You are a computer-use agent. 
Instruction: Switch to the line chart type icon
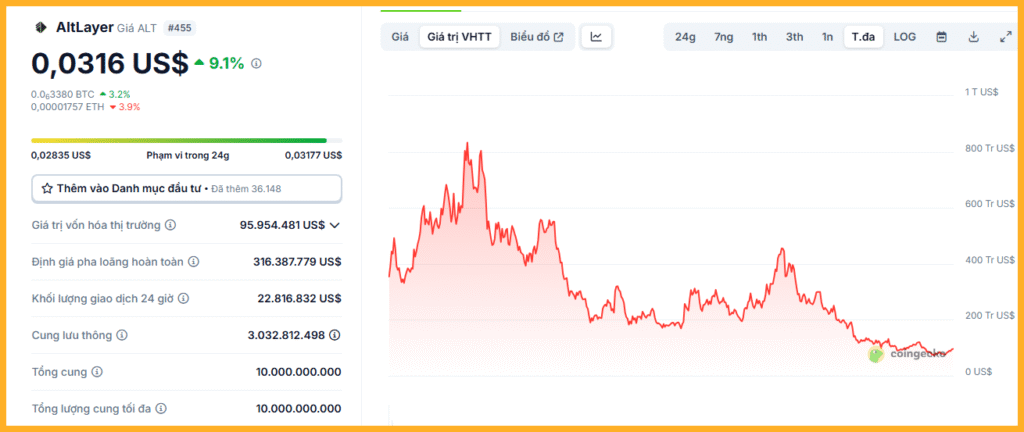596,37
